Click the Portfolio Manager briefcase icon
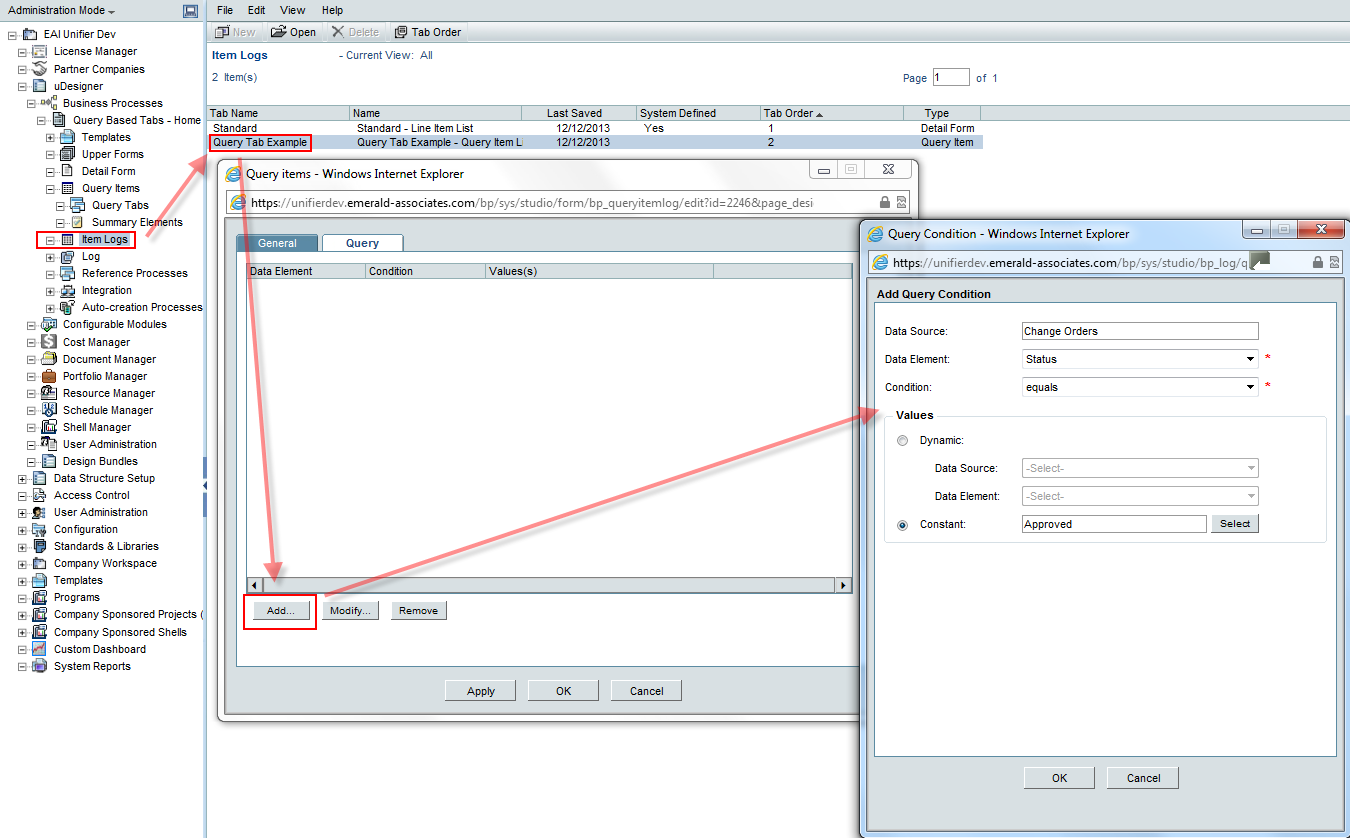1350x838 pixels. tap(48, 376)
